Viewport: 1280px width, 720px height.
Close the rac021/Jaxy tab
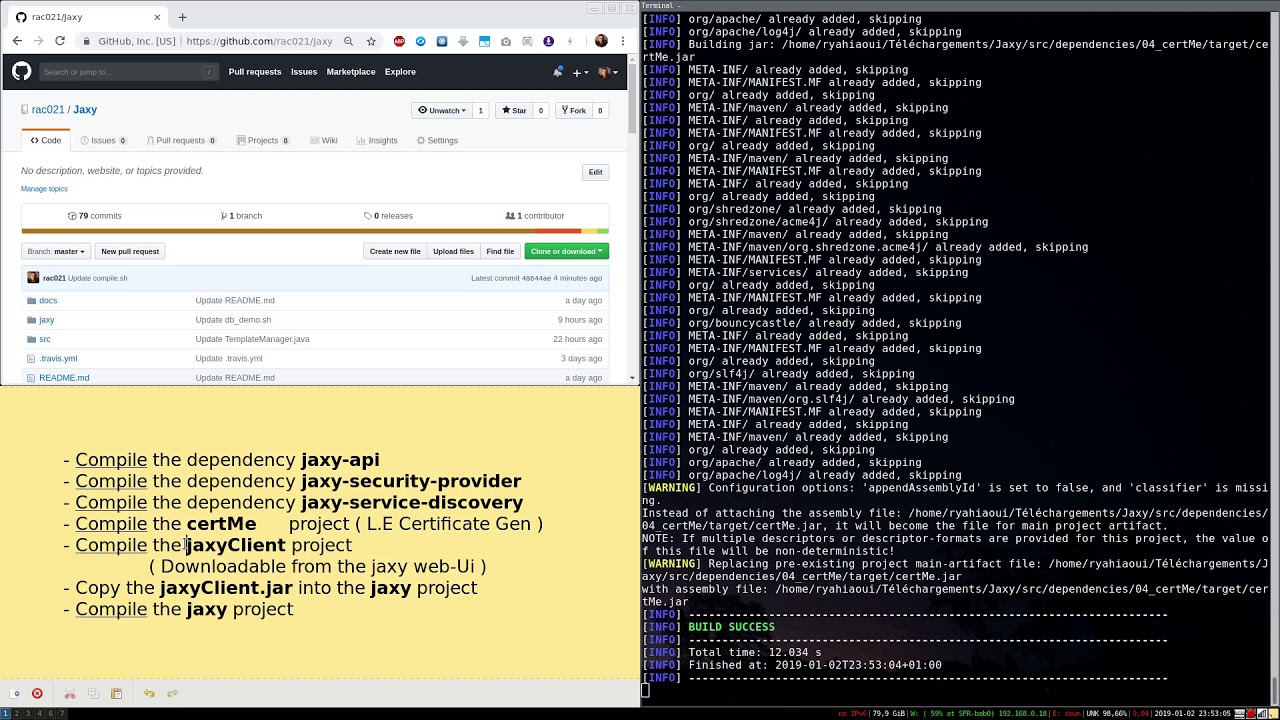[x=157, y=17]
